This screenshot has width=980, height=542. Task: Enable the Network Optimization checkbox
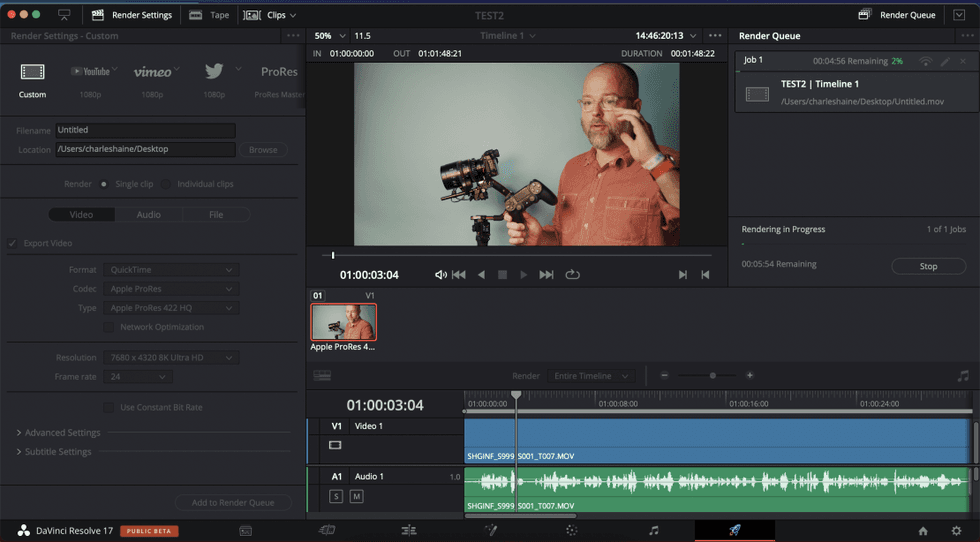(x=108, y=327)
